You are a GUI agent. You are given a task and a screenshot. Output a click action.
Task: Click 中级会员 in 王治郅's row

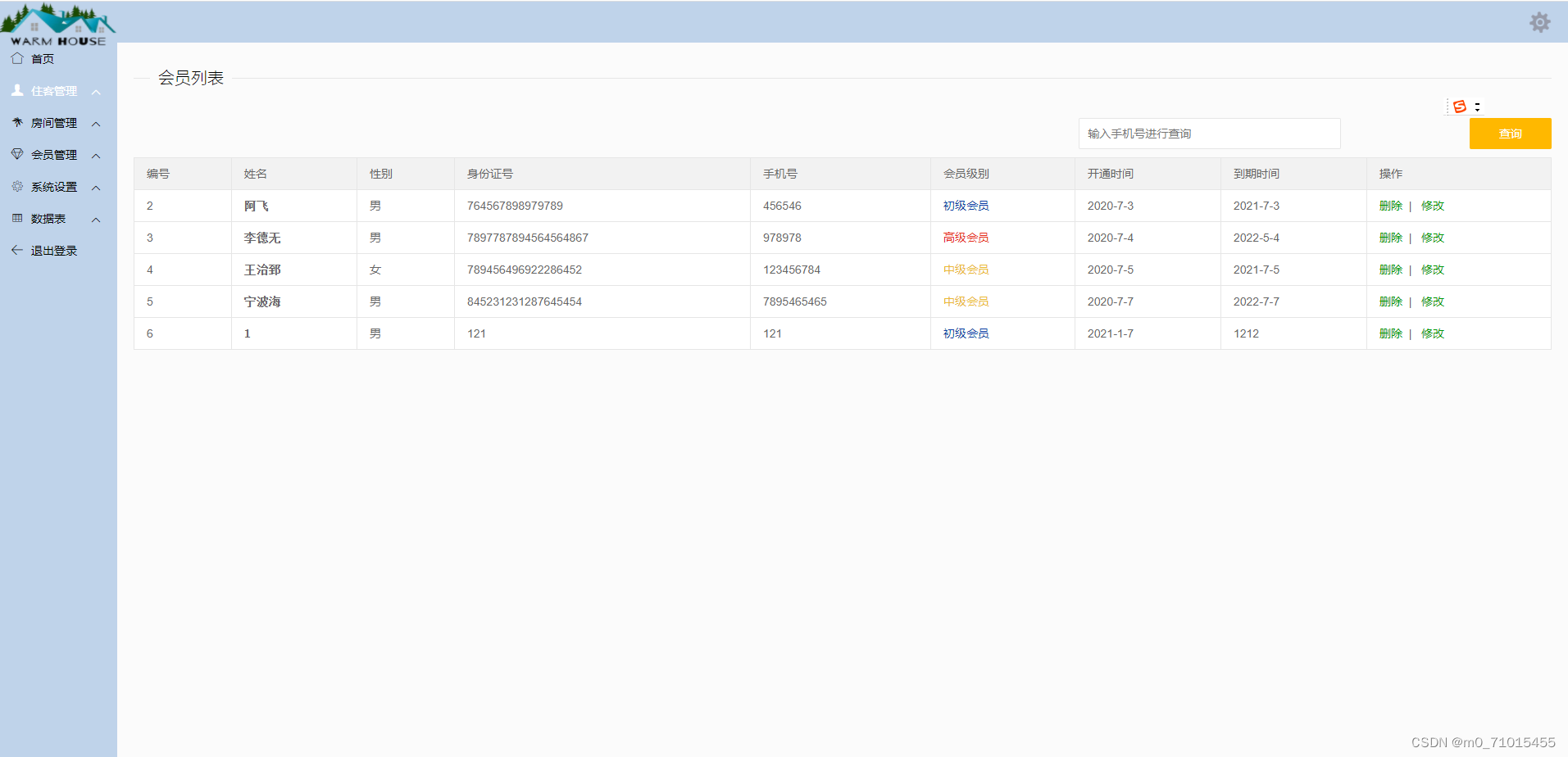pos(966,270)
